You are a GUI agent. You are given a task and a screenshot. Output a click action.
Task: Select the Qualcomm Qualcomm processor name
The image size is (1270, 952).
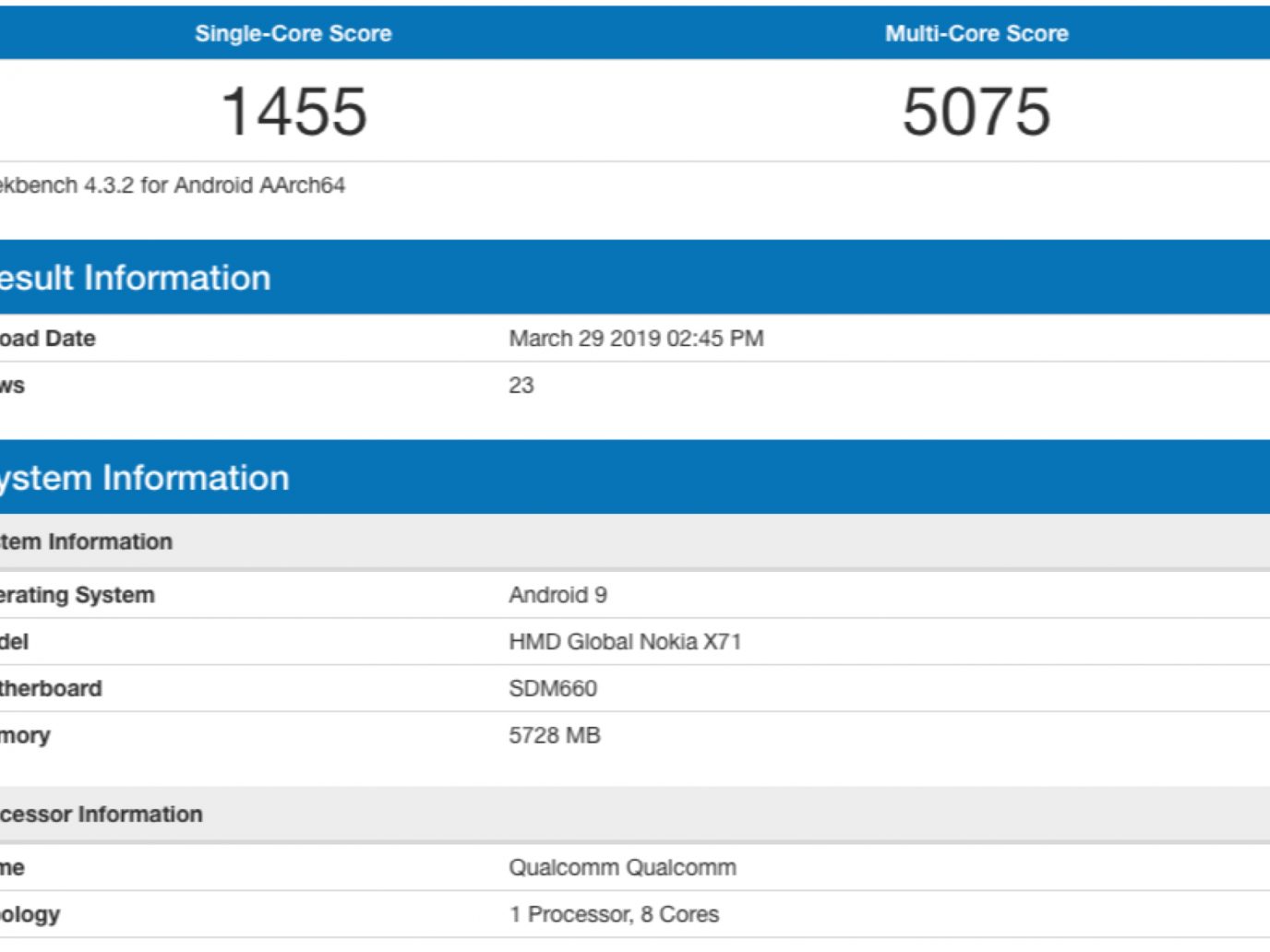click(622, 868)
